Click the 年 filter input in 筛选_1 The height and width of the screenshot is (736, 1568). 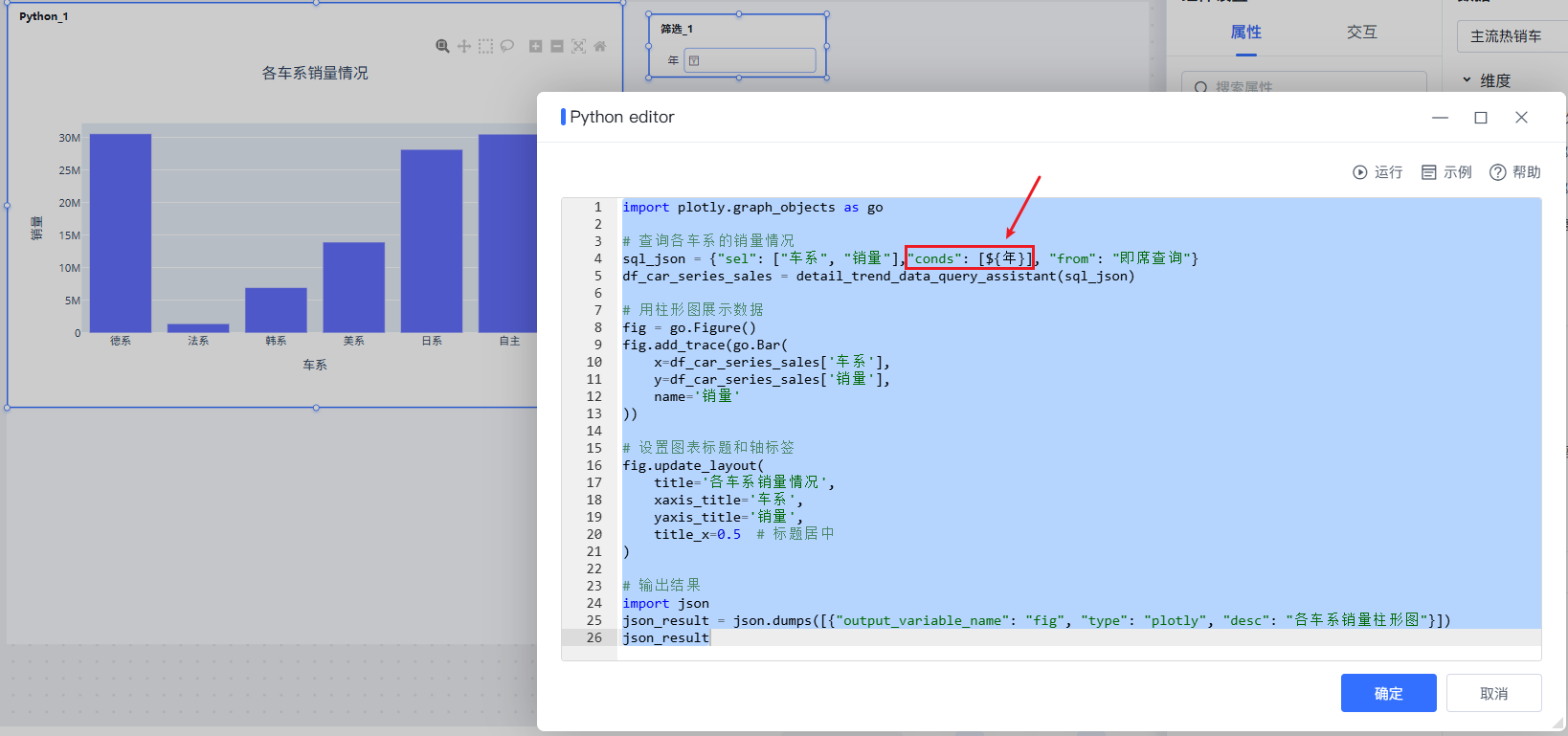pos(750,60)
